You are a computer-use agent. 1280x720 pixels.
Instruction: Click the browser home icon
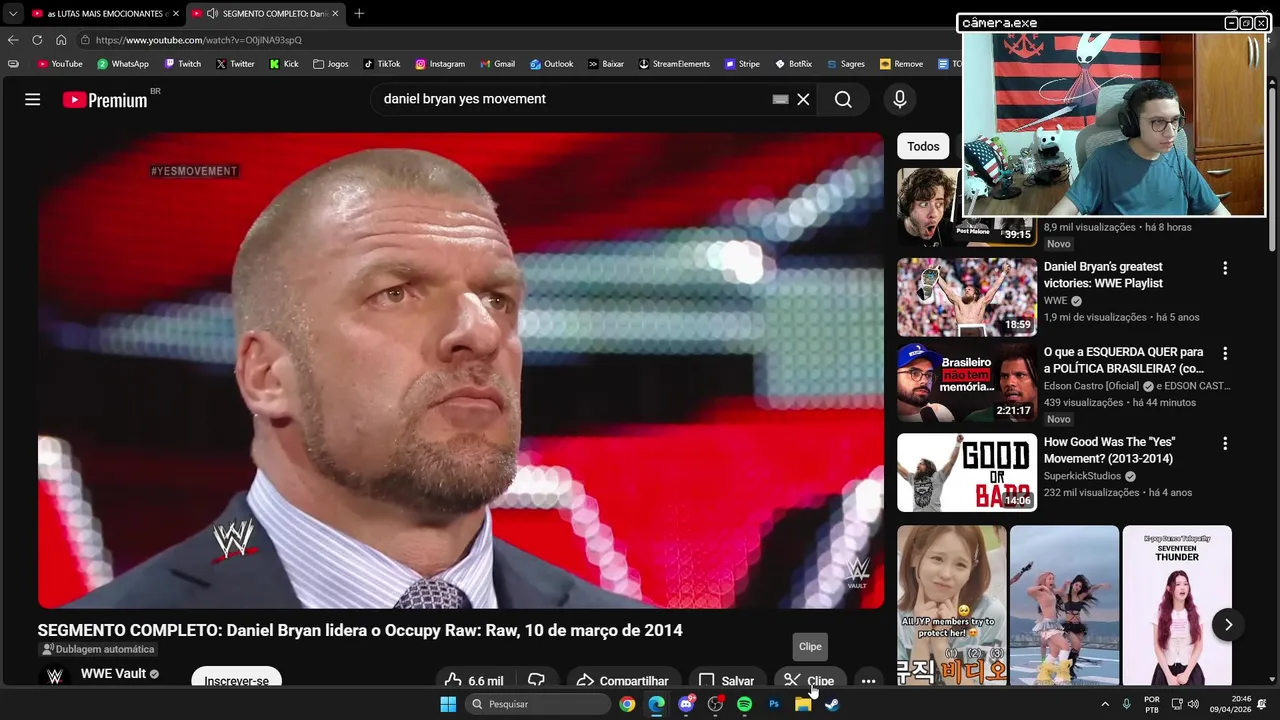click(61, 40)
